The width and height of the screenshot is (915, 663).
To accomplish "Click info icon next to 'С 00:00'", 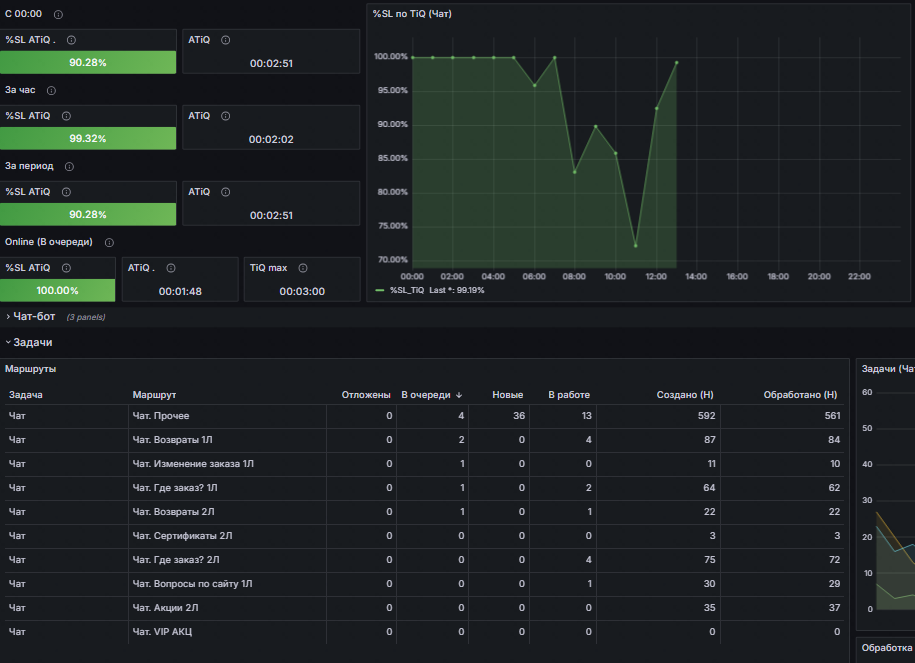I will point(58,14).
